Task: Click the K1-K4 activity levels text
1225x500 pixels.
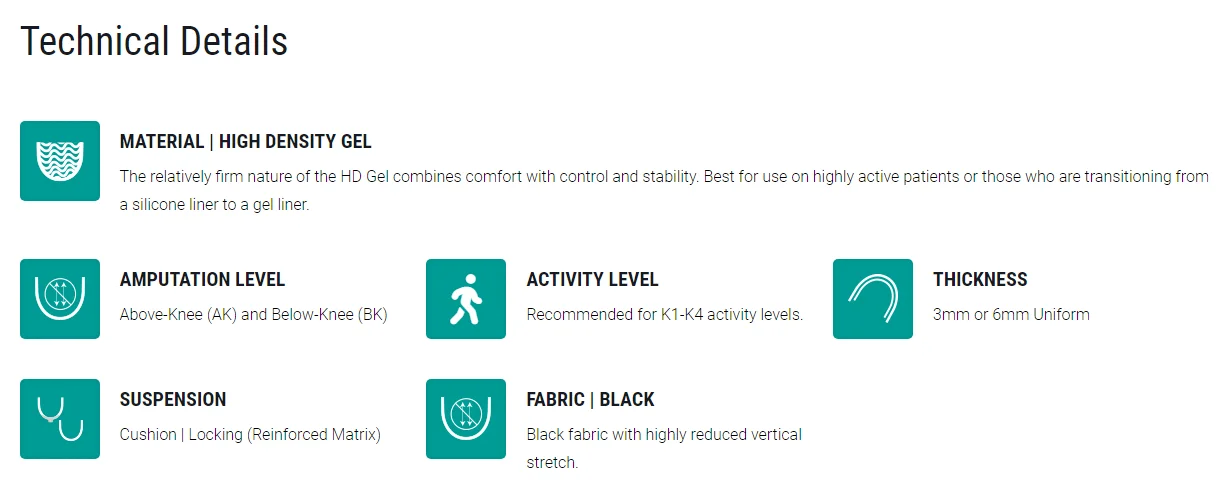Action: click(664, 314)
